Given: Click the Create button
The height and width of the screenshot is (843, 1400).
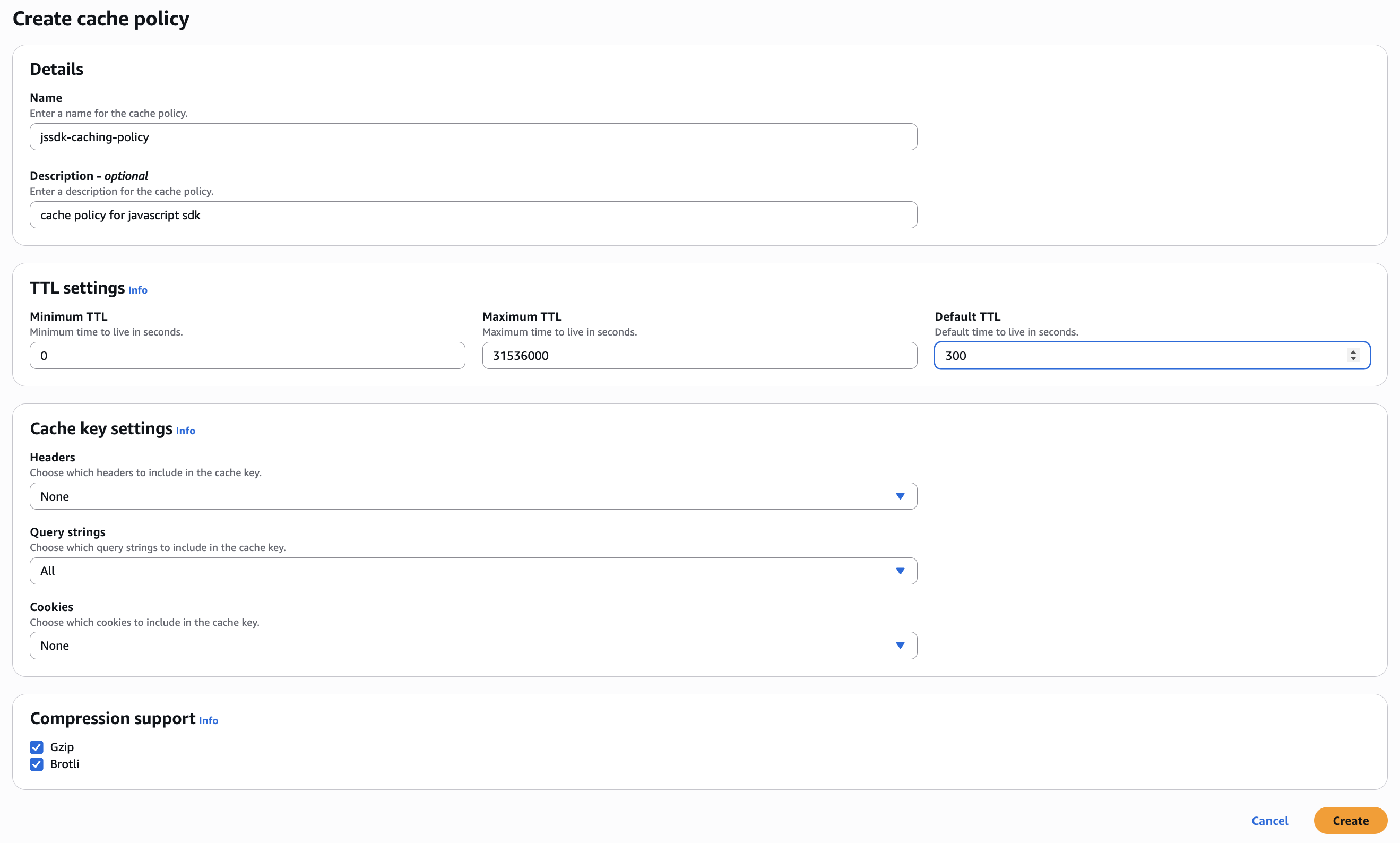Looking at the screenshot, I should pyautogui.click(x=1350, y=821).
